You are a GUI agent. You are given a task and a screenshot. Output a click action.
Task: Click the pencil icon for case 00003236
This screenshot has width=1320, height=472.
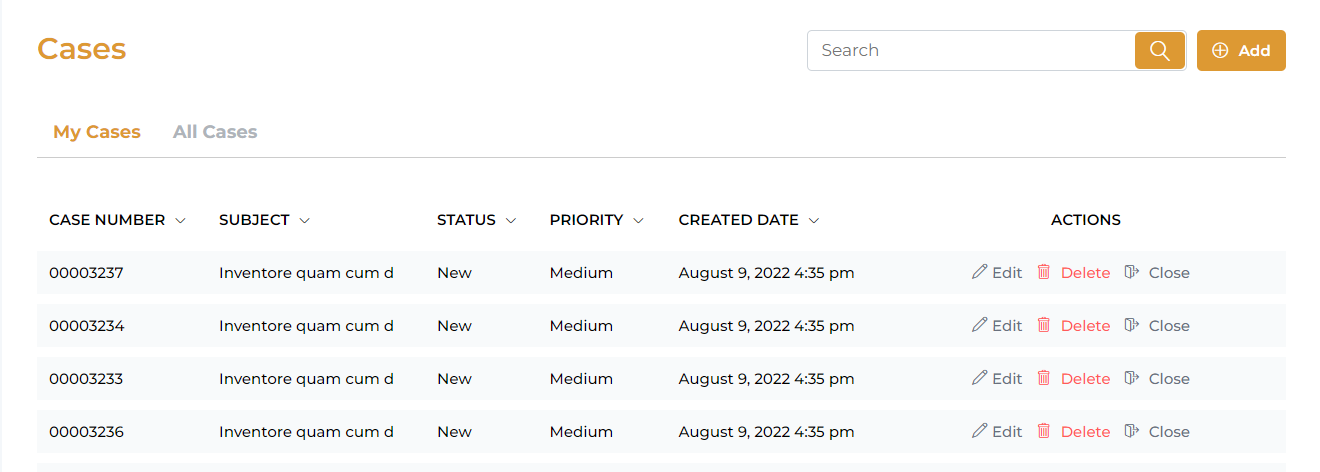point(980,431)
